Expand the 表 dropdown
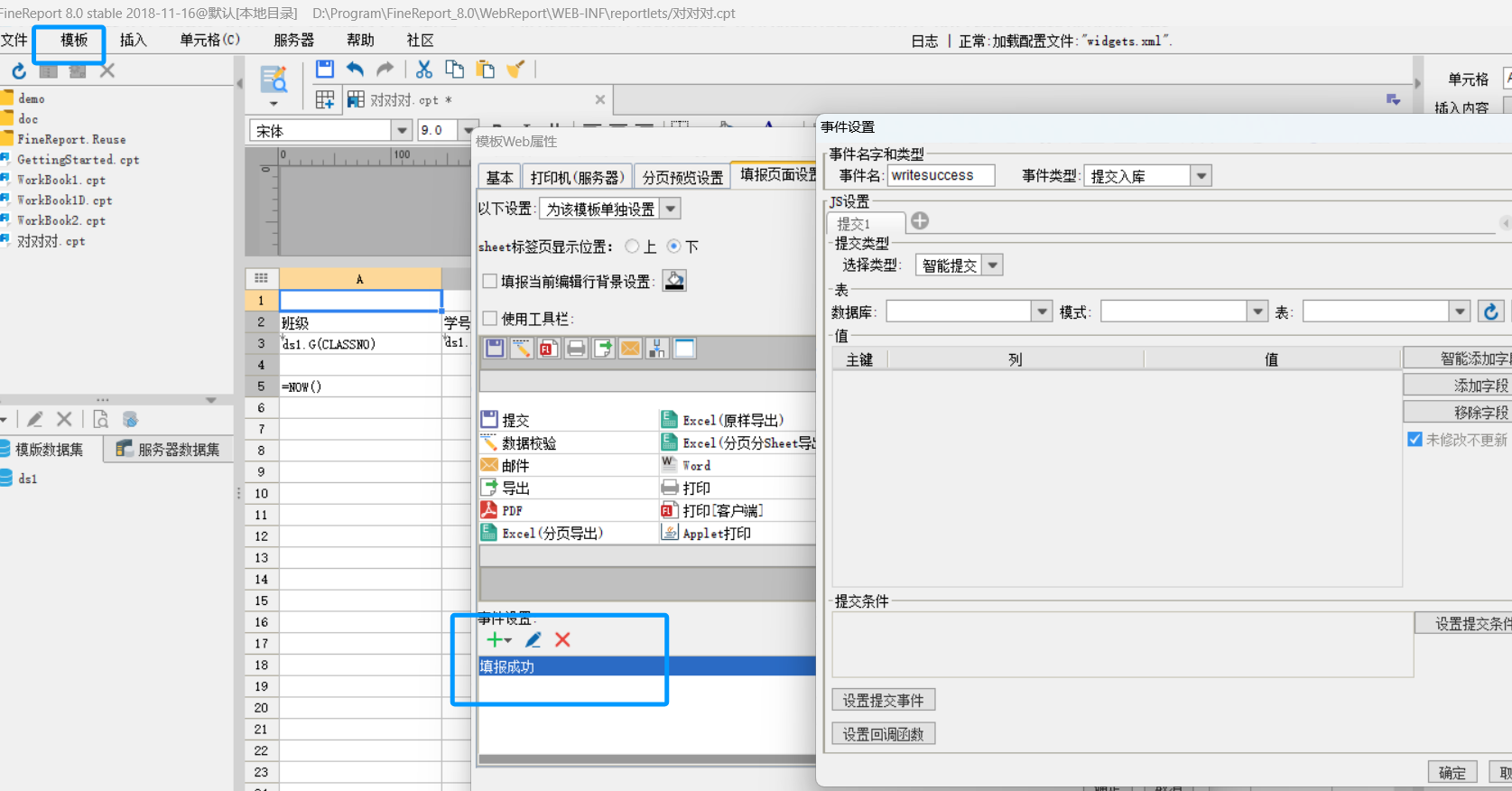1512x791 pixels. coord(1460,312)
